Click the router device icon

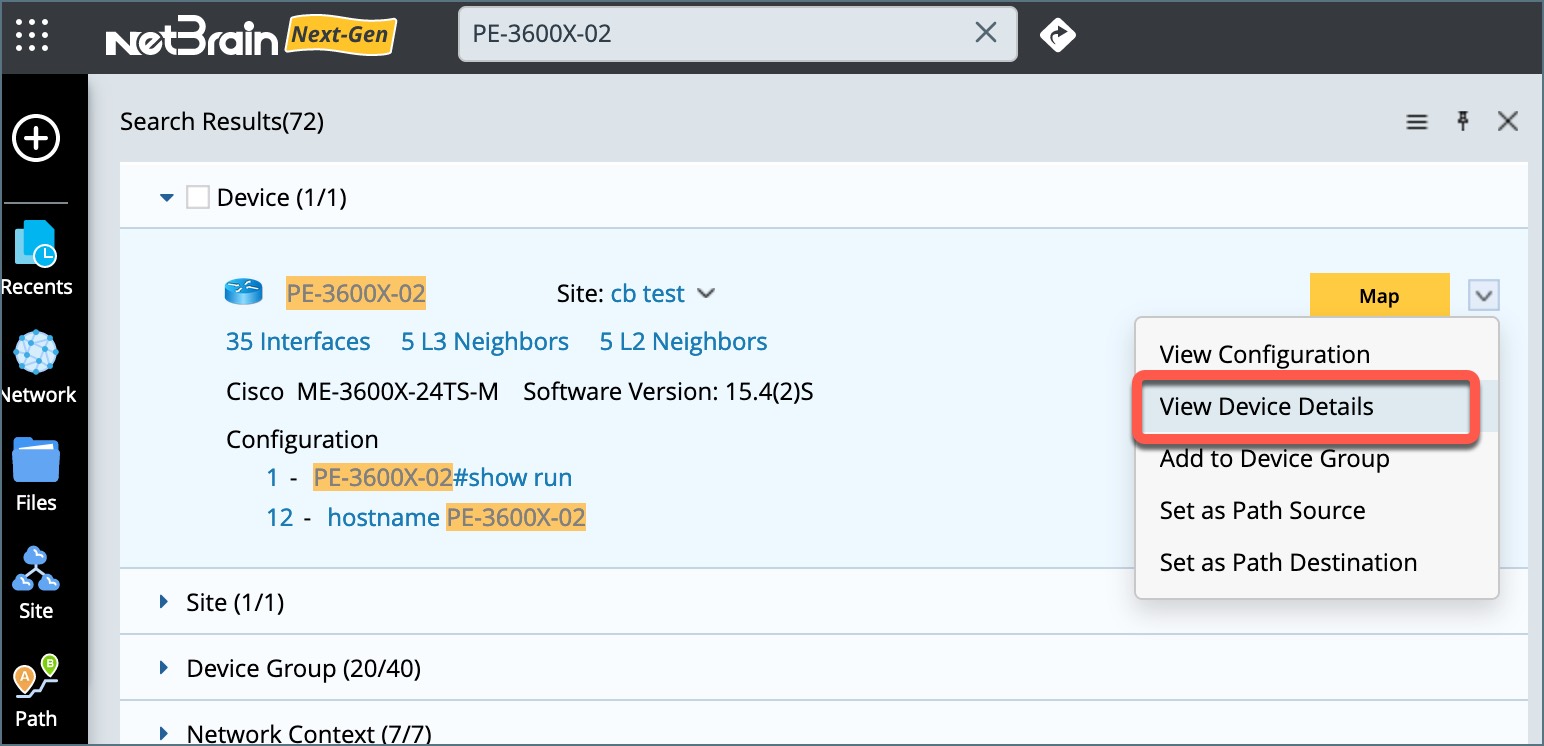point(242,293)
